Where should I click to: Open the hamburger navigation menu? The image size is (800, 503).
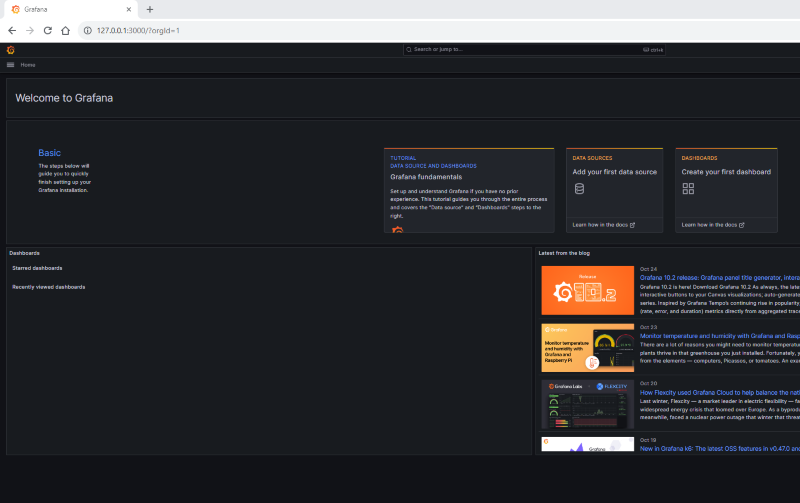click(10, 65)
